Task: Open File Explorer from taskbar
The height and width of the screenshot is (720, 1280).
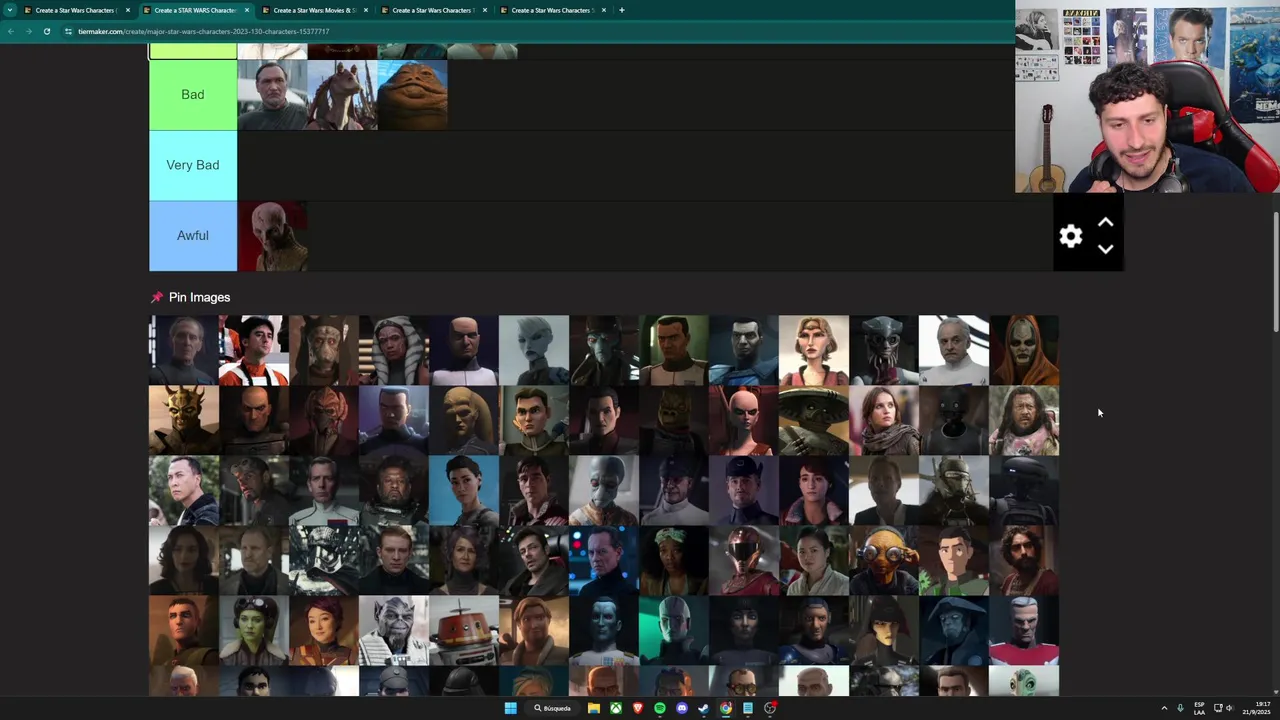Action: pyautogui.click(x=593, y=708)
